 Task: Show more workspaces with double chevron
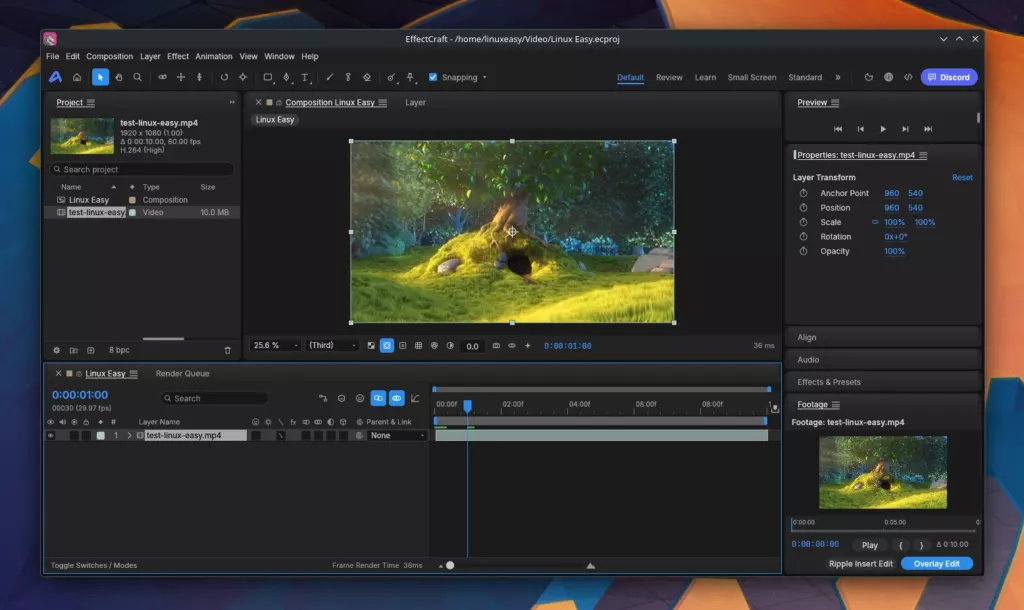(x=838, y=77)
